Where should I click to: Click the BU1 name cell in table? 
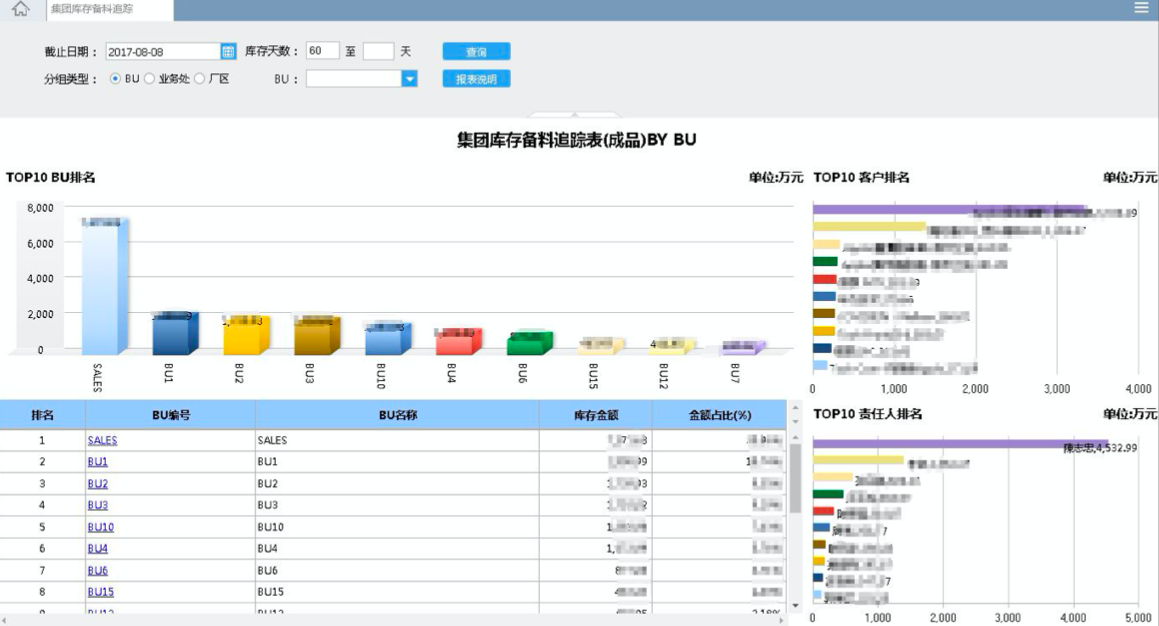(397, 462)
